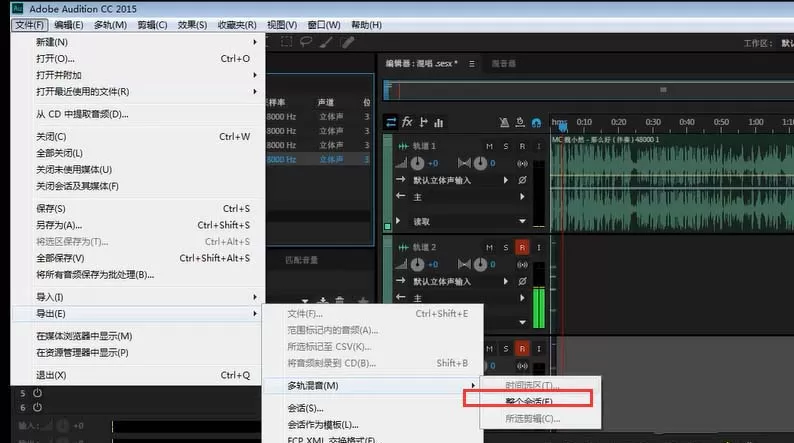Open the editor panel menu icon

pos(472,64)
